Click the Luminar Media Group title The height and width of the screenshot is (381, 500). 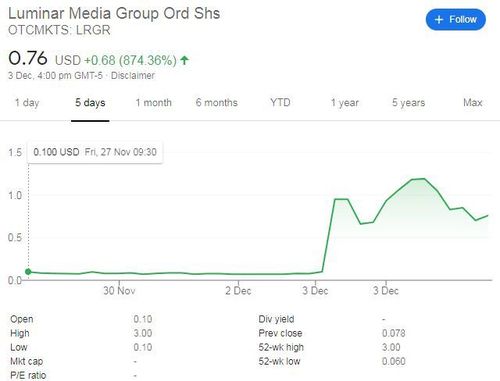(x=114, y=14)
